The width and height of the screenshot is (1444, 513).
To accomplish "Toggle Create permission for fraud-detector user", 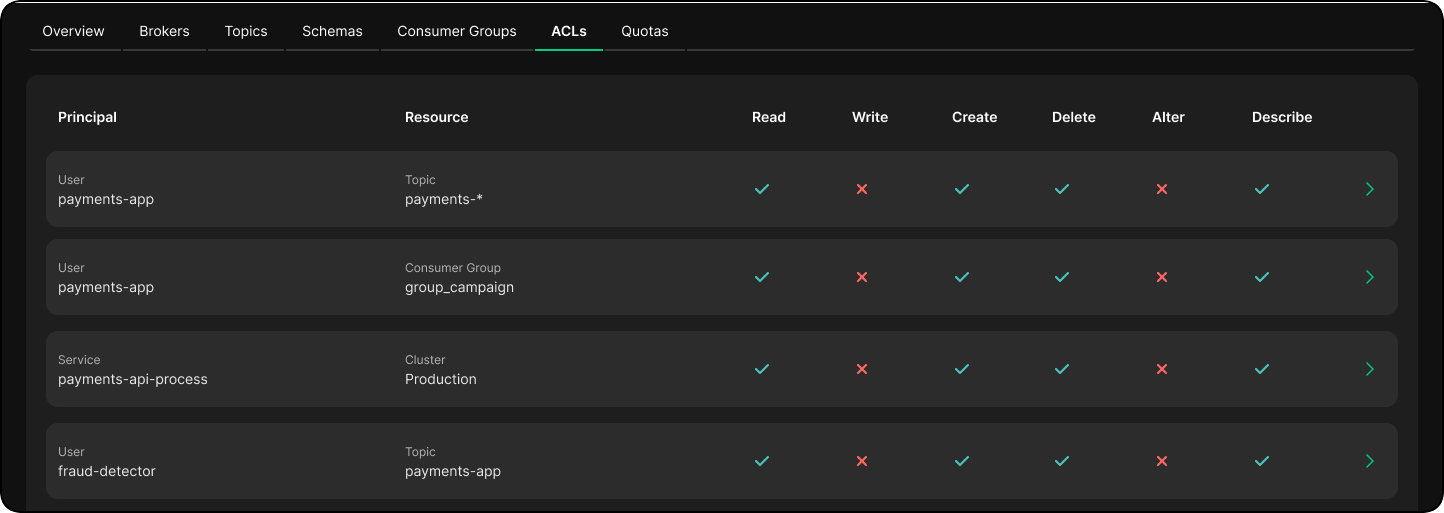I will (962, 461).
